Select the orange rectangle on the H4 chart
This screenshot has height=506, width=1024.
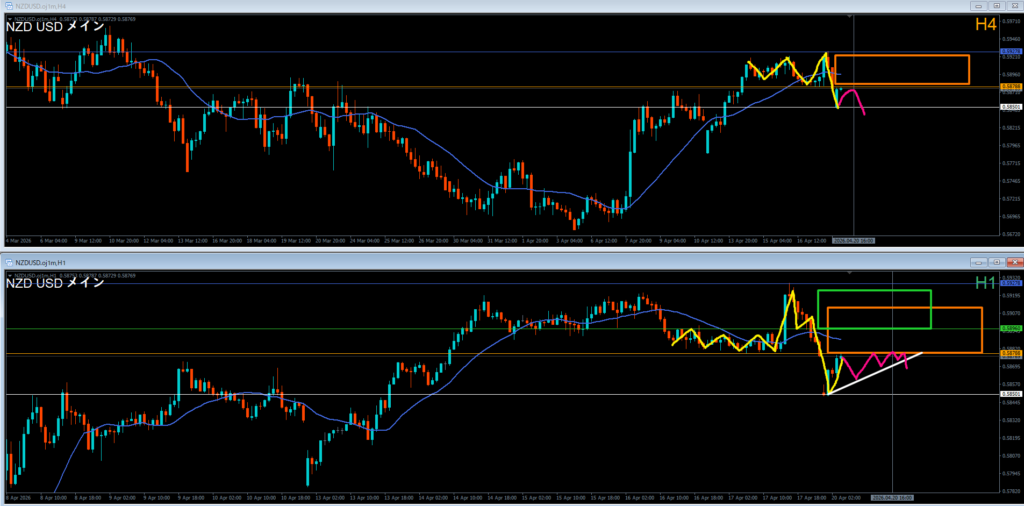click(901, 55)
